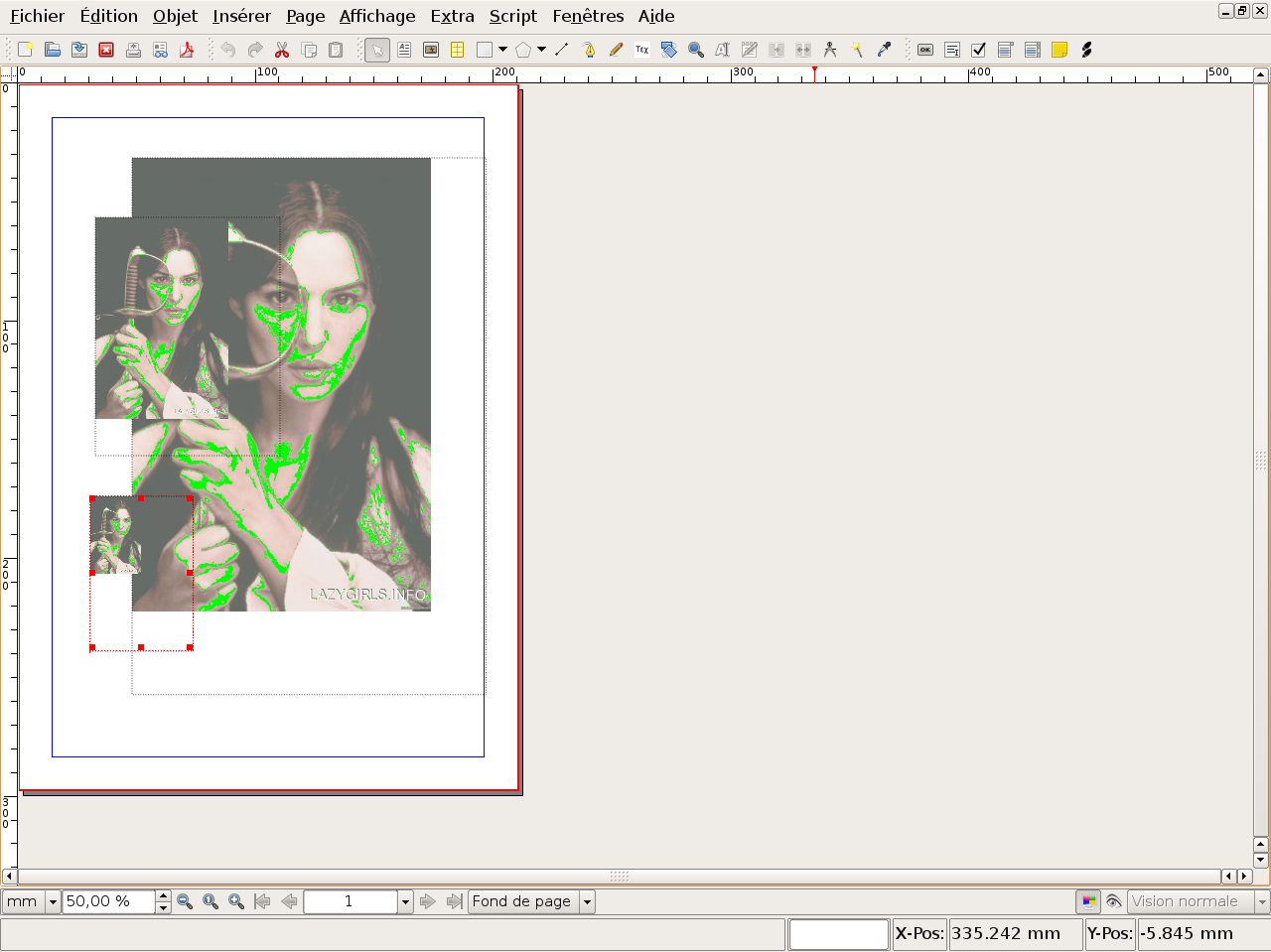Open the mm units dropdown
The height and width of the screenshot is (952, 1271).
(x=53, y=901)
